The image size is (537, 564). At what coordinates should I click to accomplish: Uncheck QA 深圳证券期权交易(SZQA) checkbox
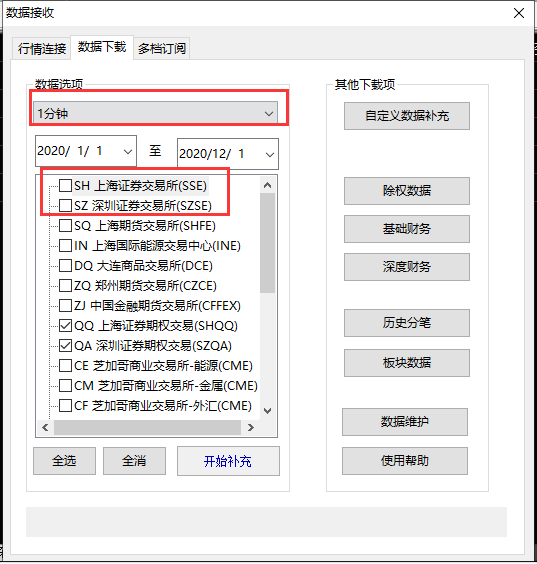[65, 346]
